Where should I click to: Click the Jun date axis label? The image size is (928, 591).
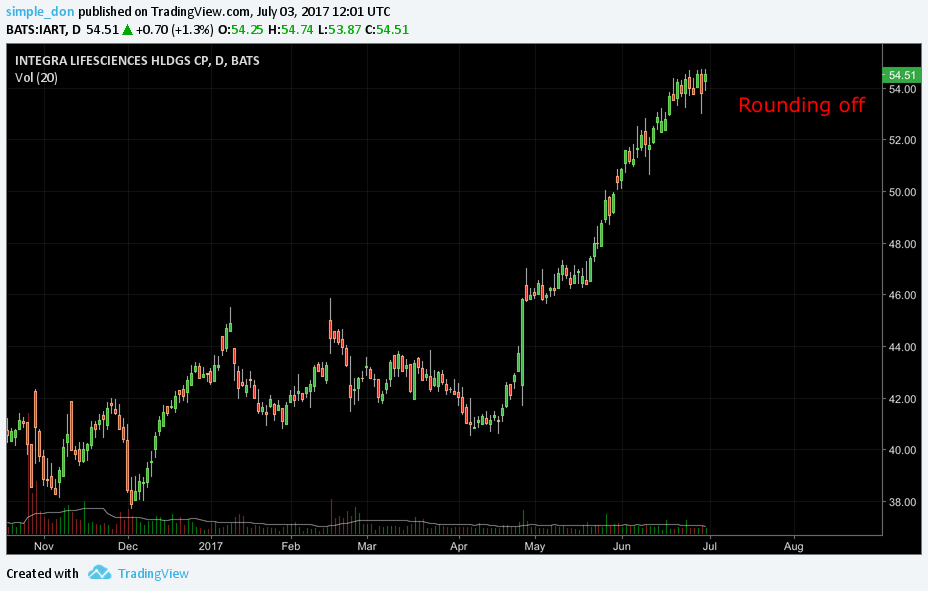pyautogui.click(x=621, y=546)
